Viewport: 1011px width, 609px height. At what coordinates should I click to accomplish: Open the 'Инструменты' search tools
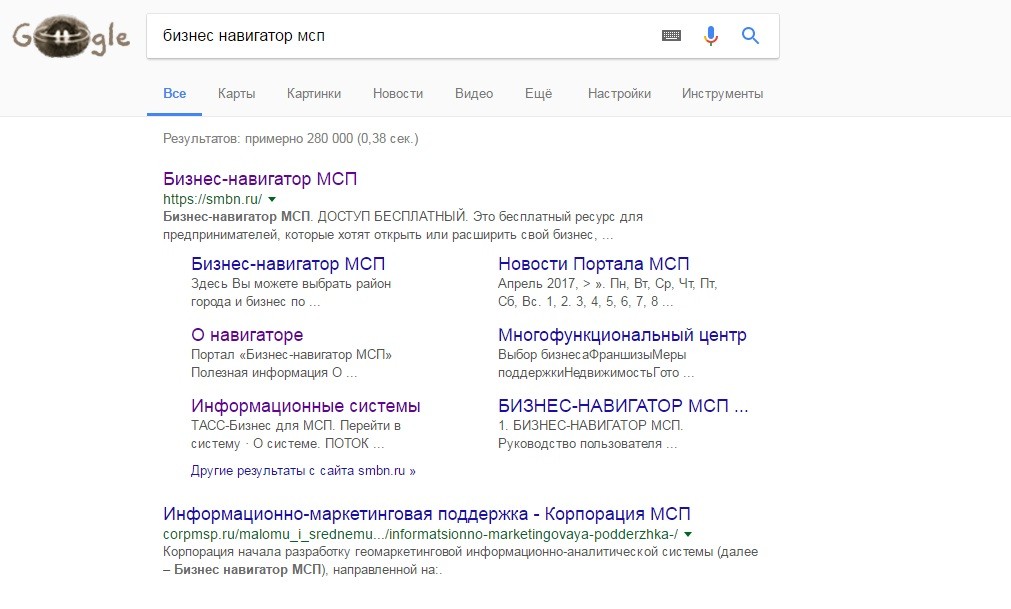[722, 93]
